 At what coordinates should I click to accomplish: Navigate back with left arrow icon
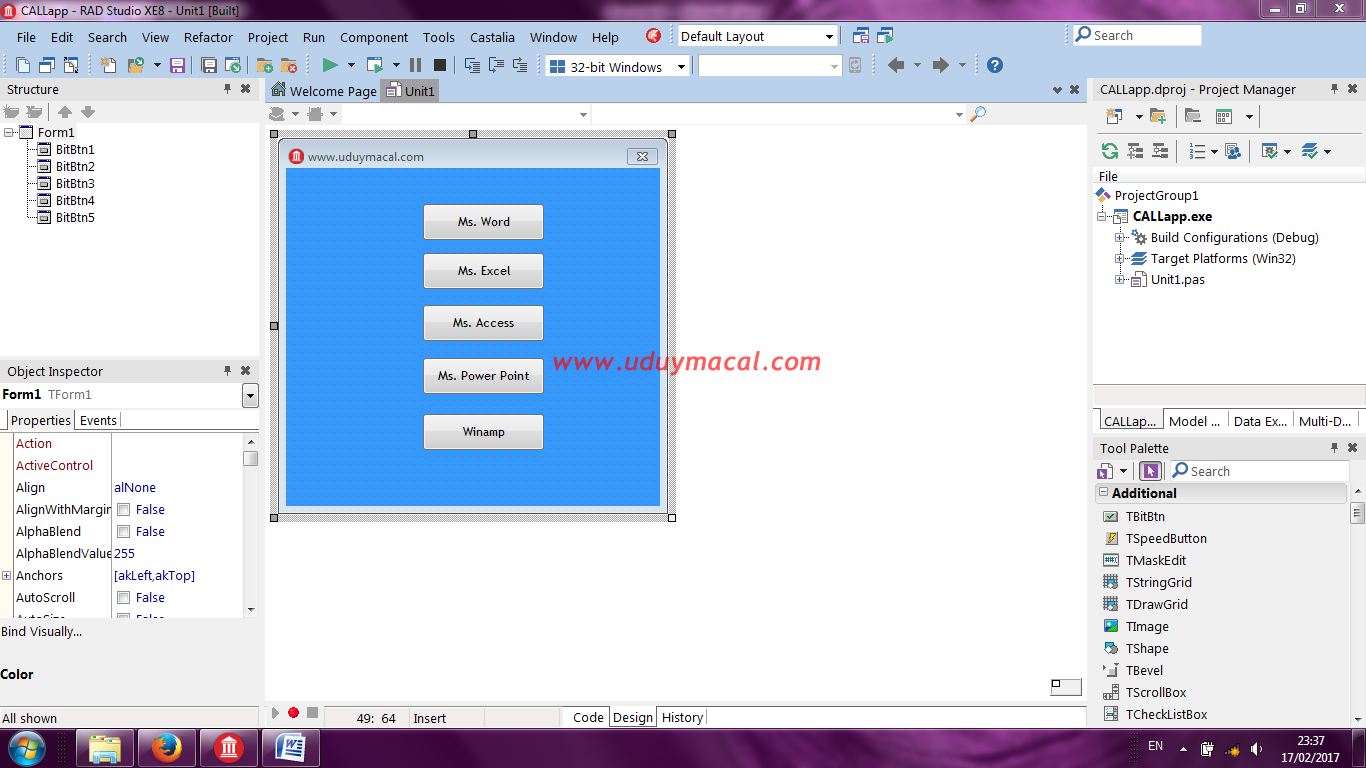[x=896, y=65]
